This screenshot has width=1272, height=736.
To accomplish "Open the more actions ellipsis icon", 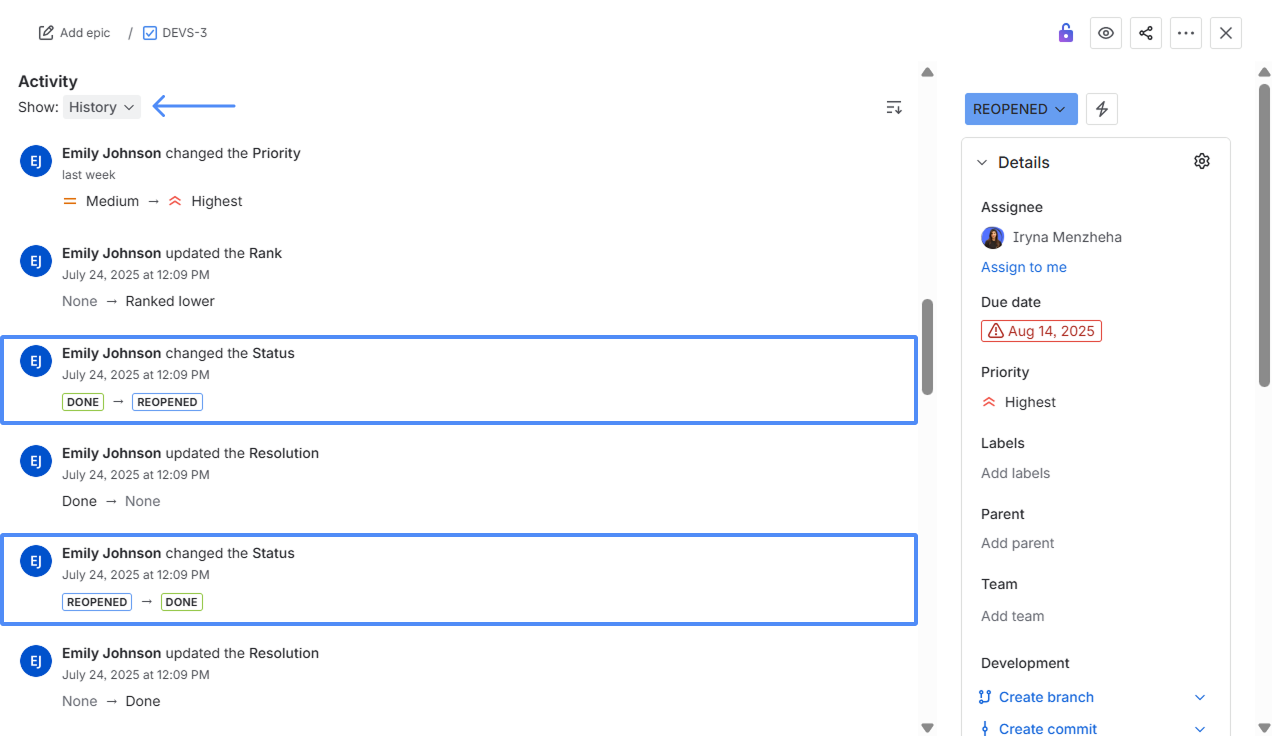I will coord(1185,33).
